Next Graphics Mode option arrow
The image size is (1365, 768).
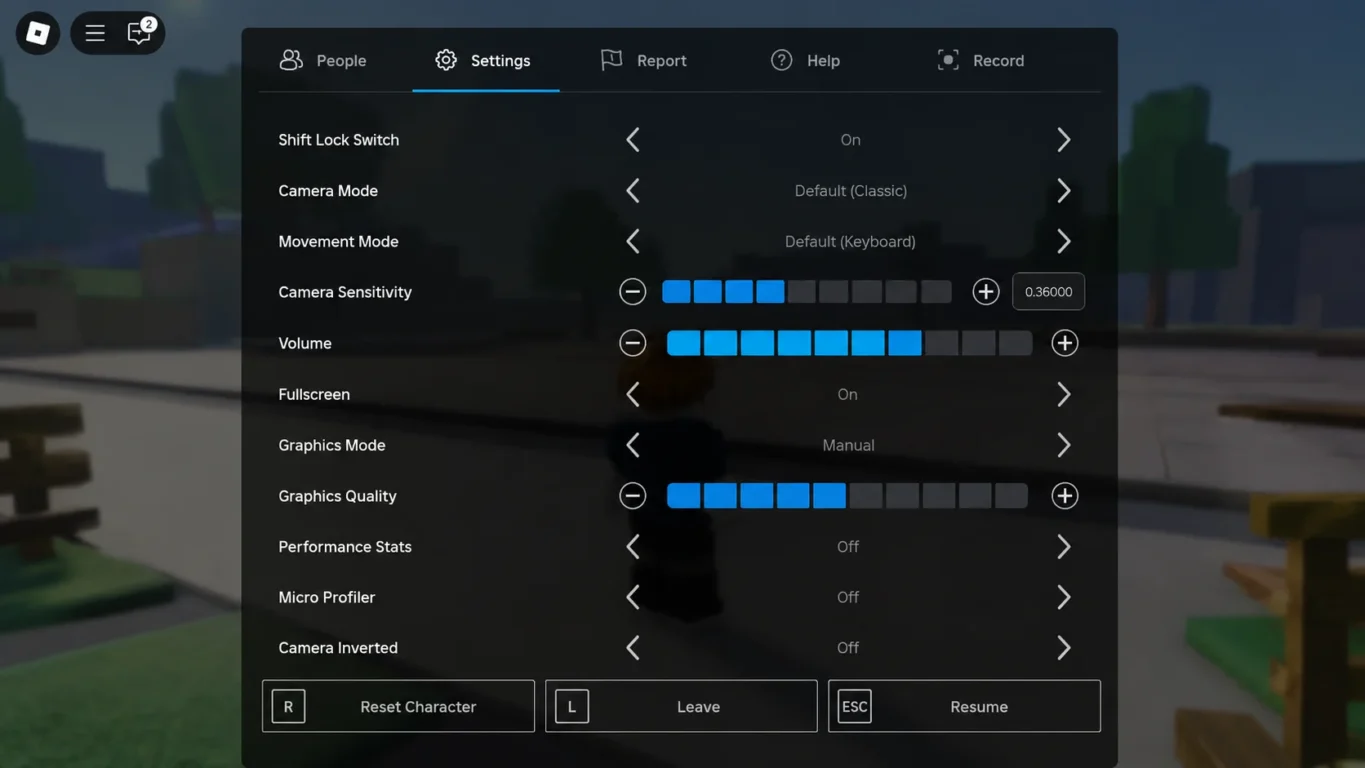point(1064,445)
